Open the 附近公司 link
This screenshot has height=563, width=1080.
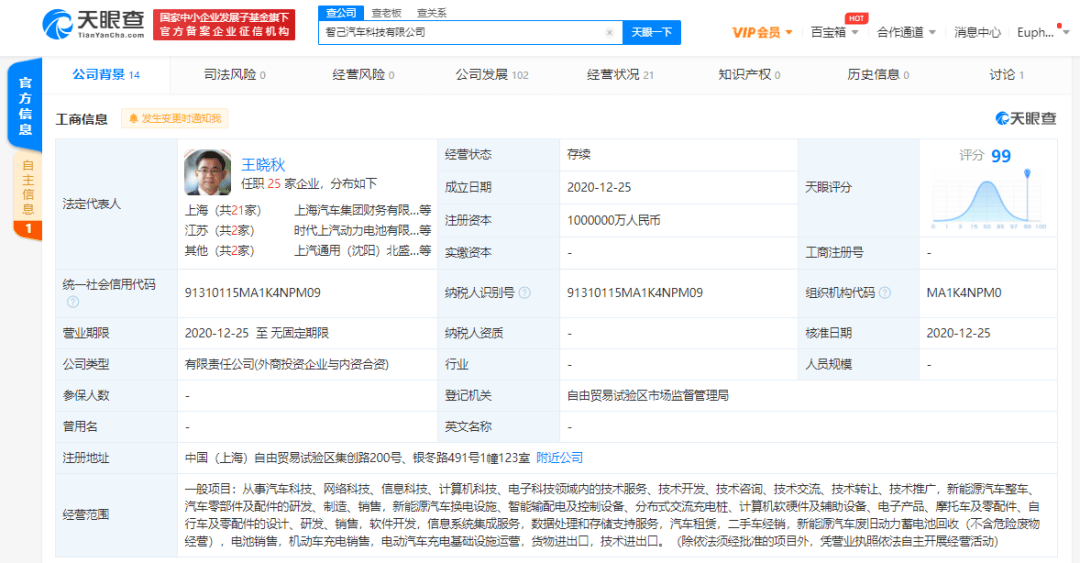click(x=559, y=458)
